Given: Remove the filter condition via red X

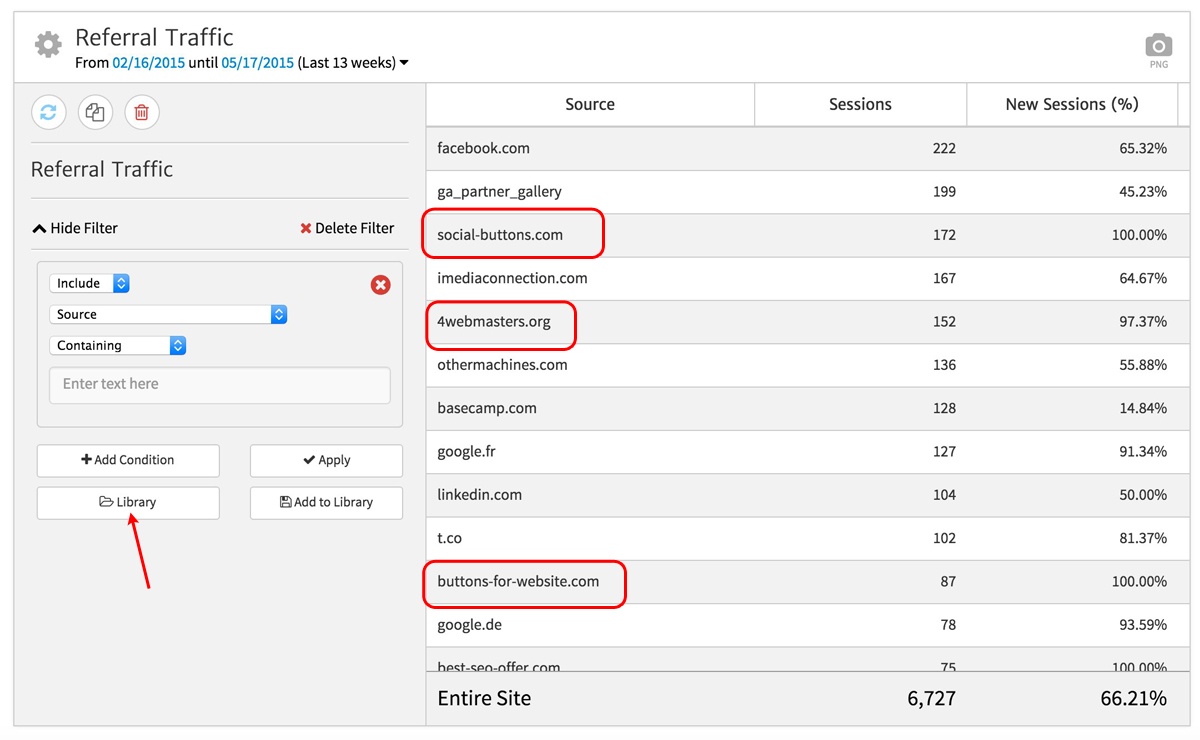Looking at the screenshot, I should (x=380, y=285).
